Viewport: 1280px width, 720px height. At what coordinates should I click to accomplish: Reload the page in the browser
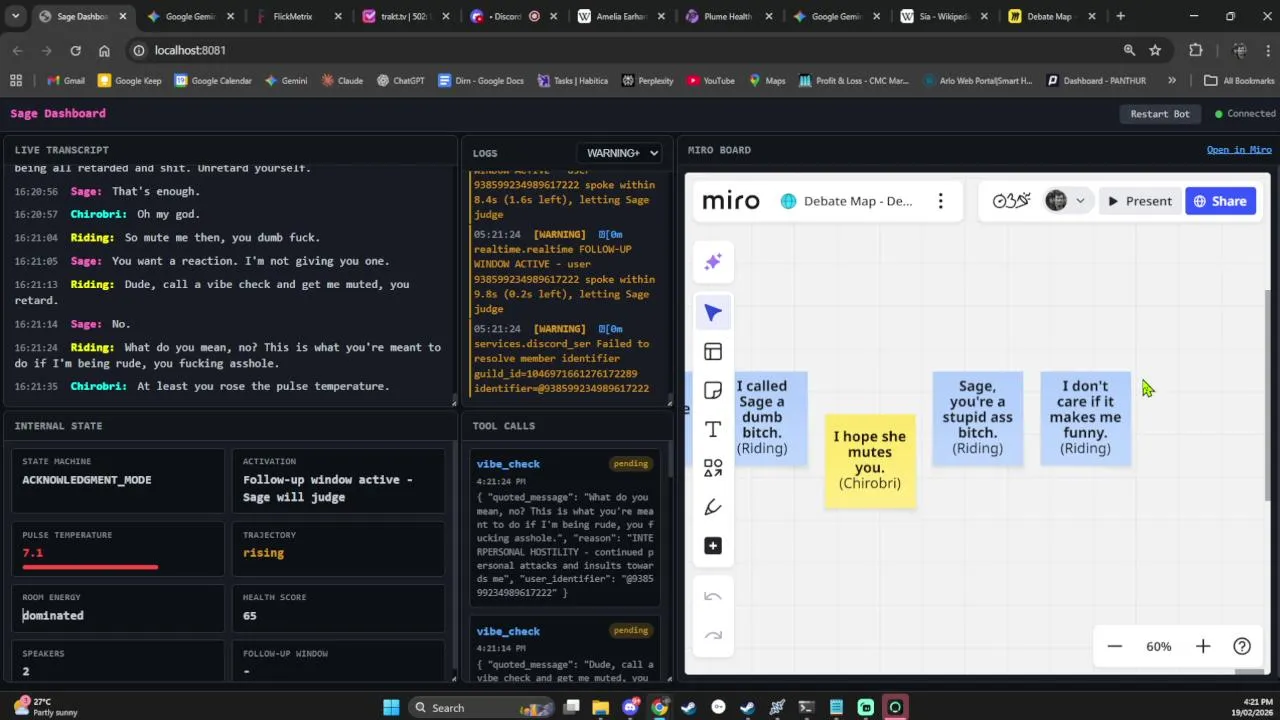(x=75, y=50)
